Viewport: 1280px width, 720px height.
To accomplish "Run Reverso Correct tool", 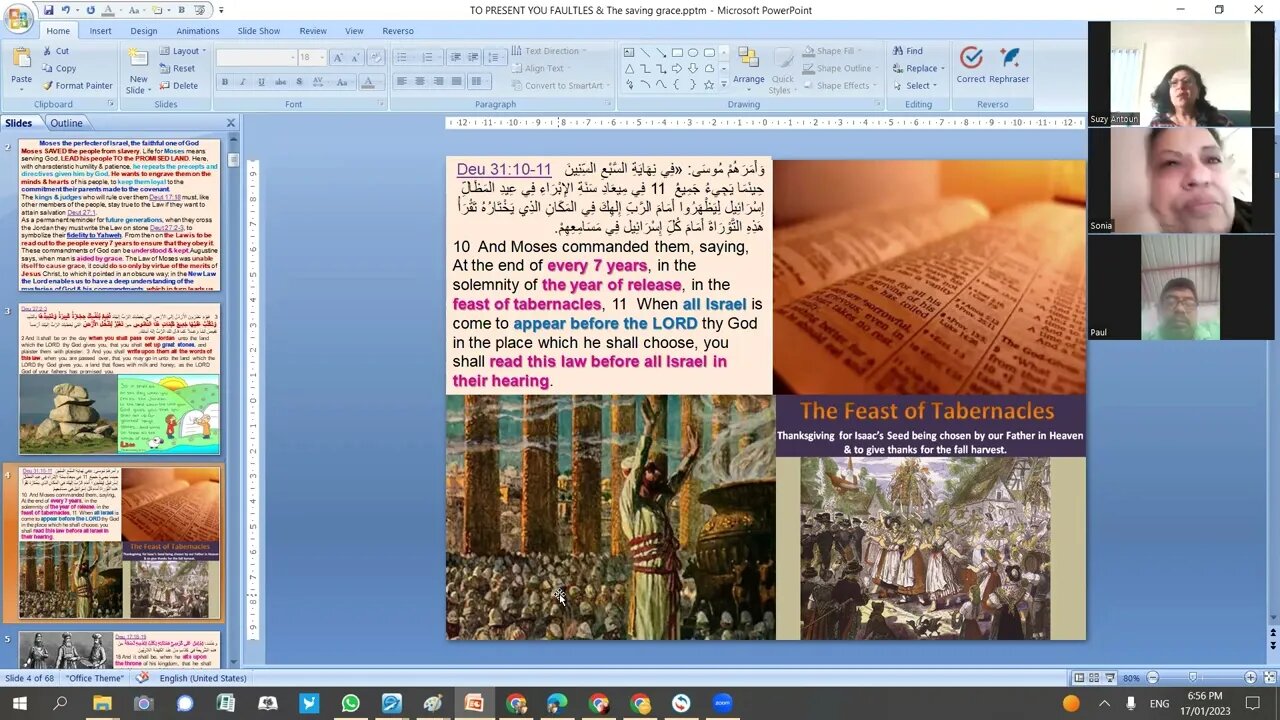I will pos(971,65).
